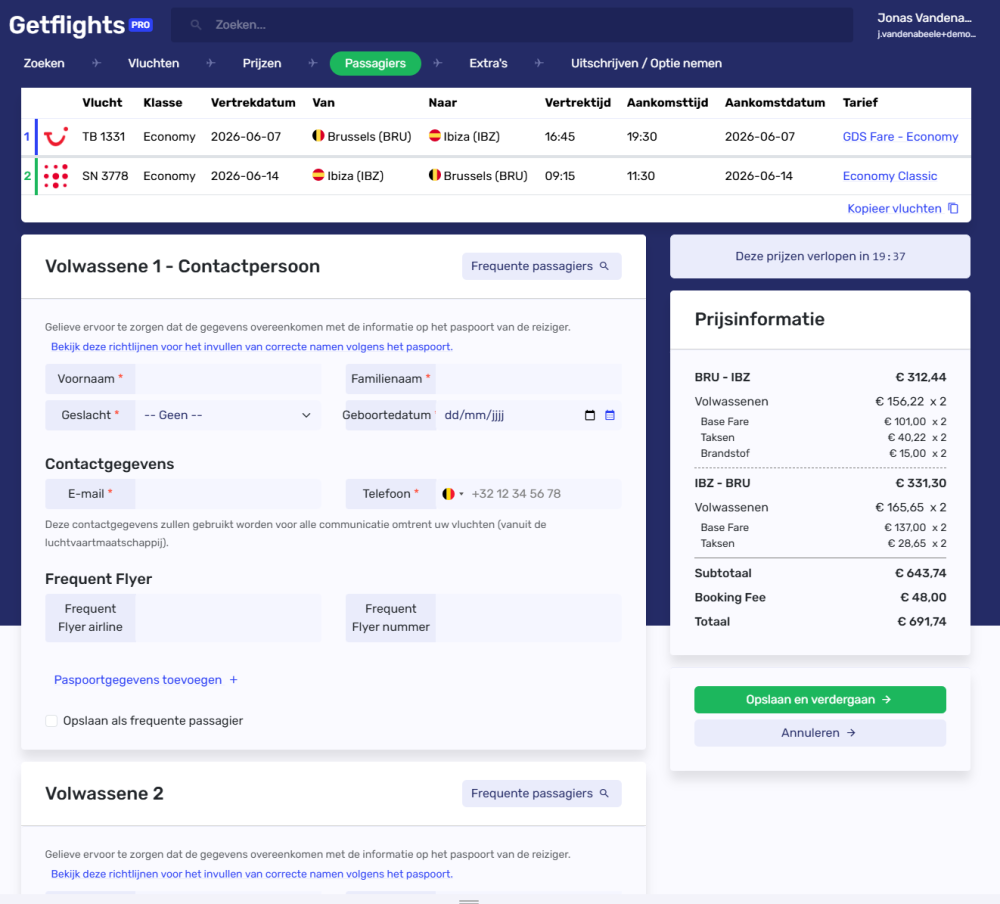Click the search magnifier in the top search bar
This screenshot has height=904, width=1000.
(198, 24)
